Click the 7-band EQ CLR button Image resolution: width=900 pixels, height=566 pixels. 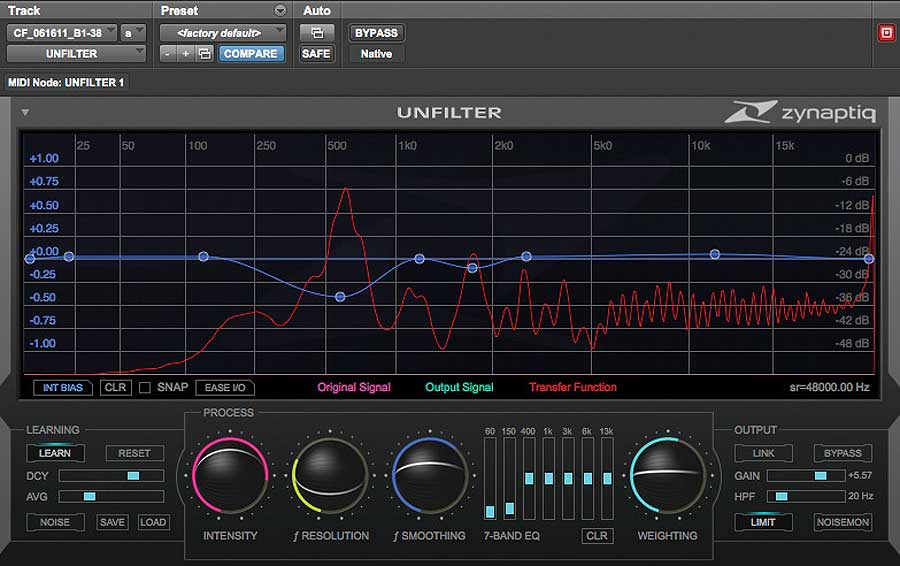pyautogui.click(x=597, y=536)
